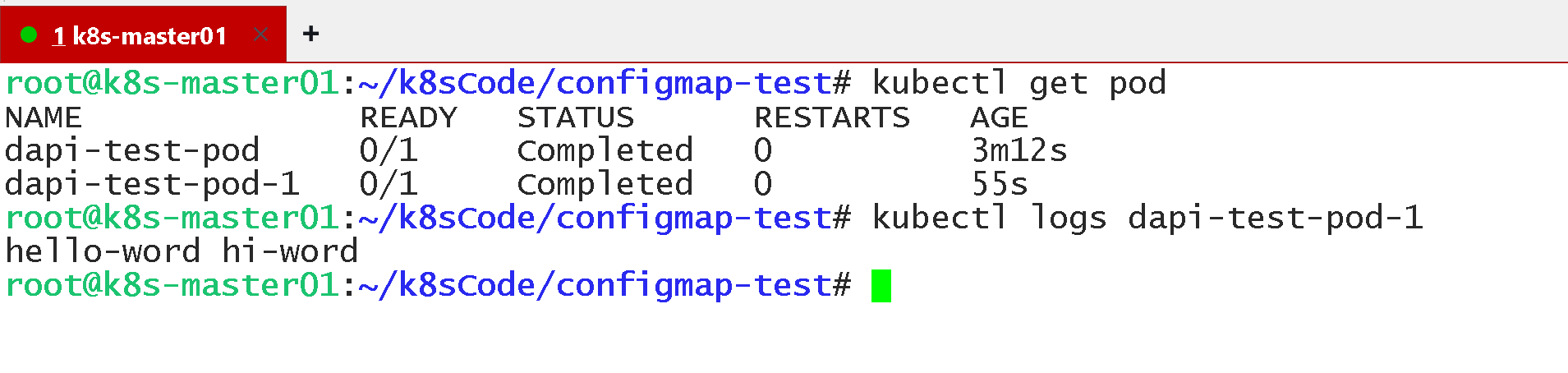Click the 0/1 ready value for dapi-test-pod
This screenshot has width=1568, height=373.
(x=389, y=150)
